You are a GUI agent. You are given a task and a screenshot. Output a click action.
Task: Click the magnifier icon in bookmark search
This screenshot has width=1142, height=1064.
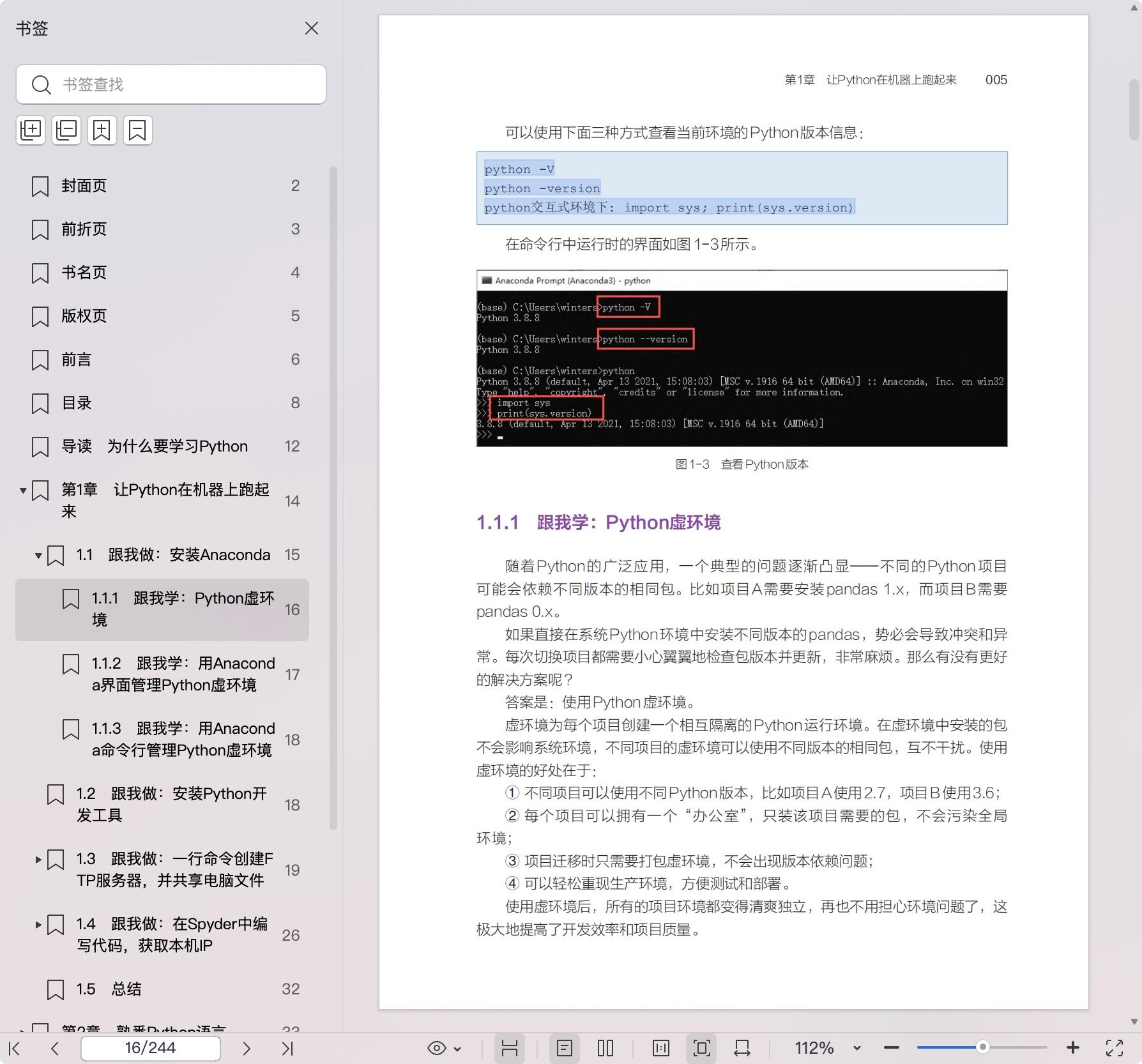42,84
